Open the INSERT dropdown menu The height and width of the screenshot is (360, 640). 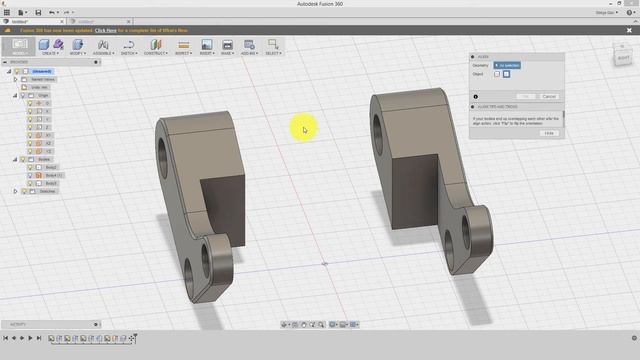(207, 53)
